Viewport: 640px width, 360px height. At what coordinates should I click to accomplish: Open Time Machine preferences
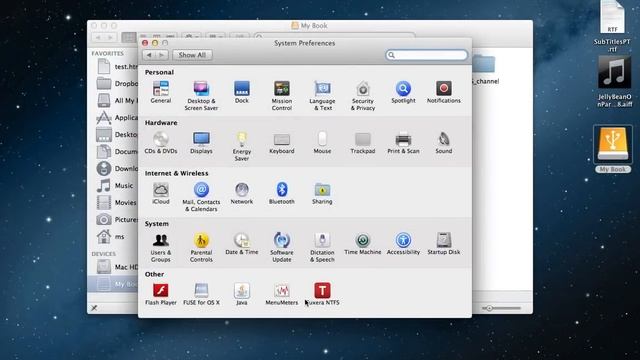point(362,244)
